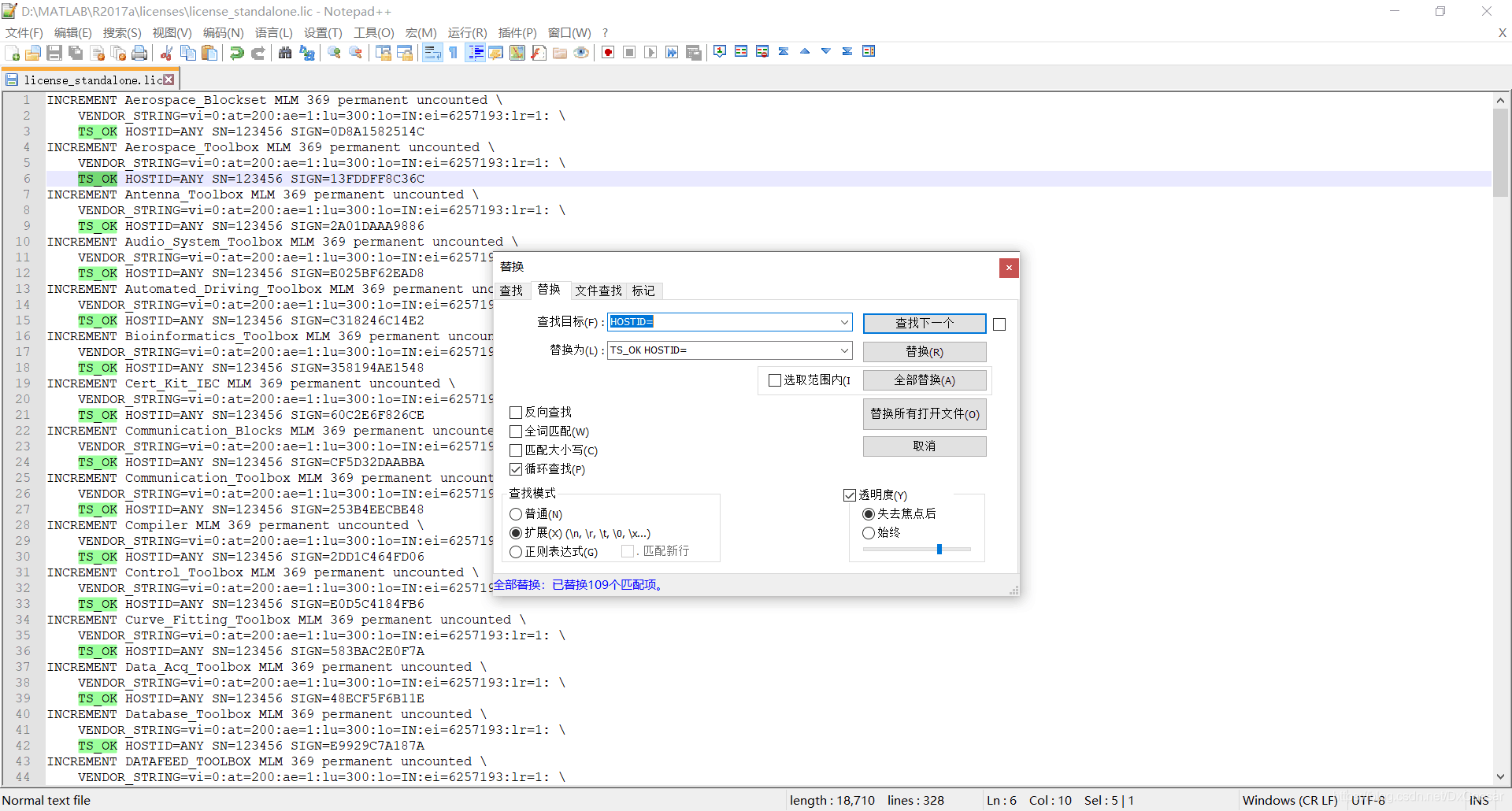The height and width of the screenshot is (811, 1512).
Task: Select the 扩展(X) search mode radio
Action: 516,533
